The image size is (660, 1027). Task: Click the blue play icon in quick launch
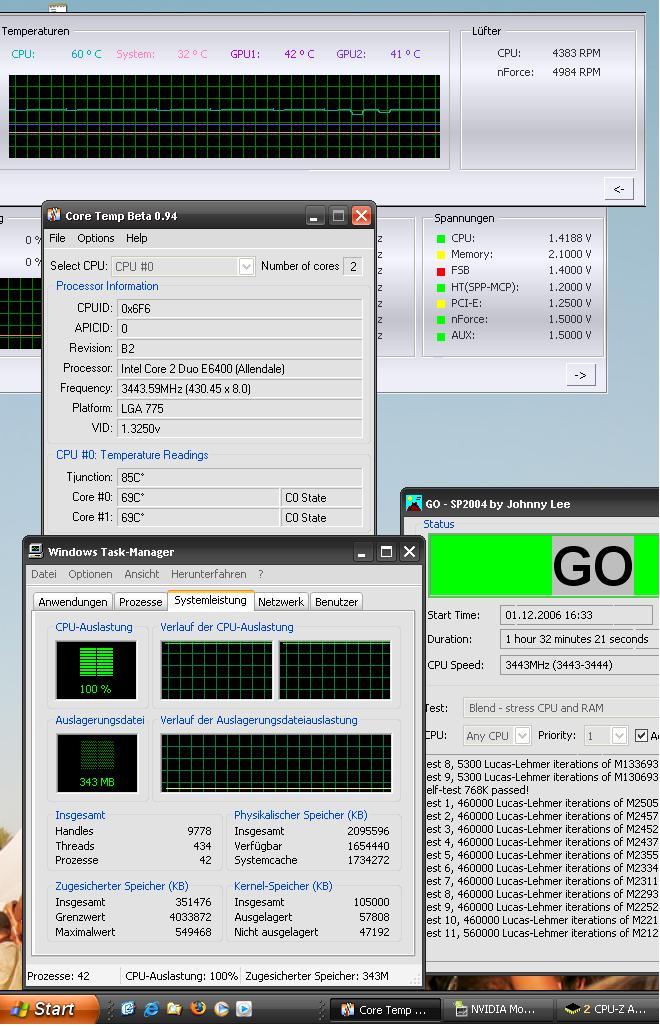(x=244, y=1009)
